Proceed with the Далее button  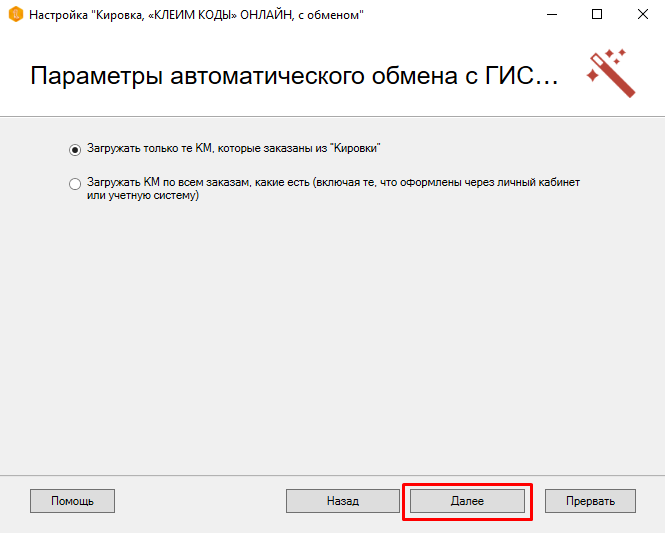[x=467, y=501]
